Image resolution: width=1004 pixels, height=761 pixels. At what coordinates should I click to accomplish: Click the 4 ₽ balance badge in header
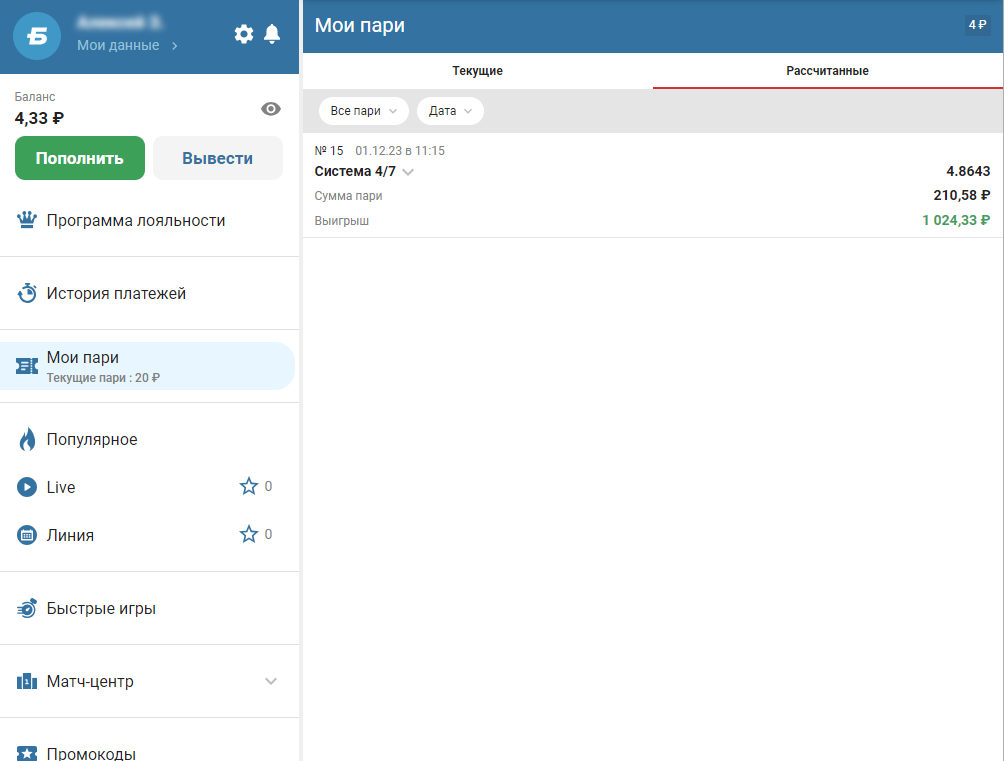(x=977, y=25)
